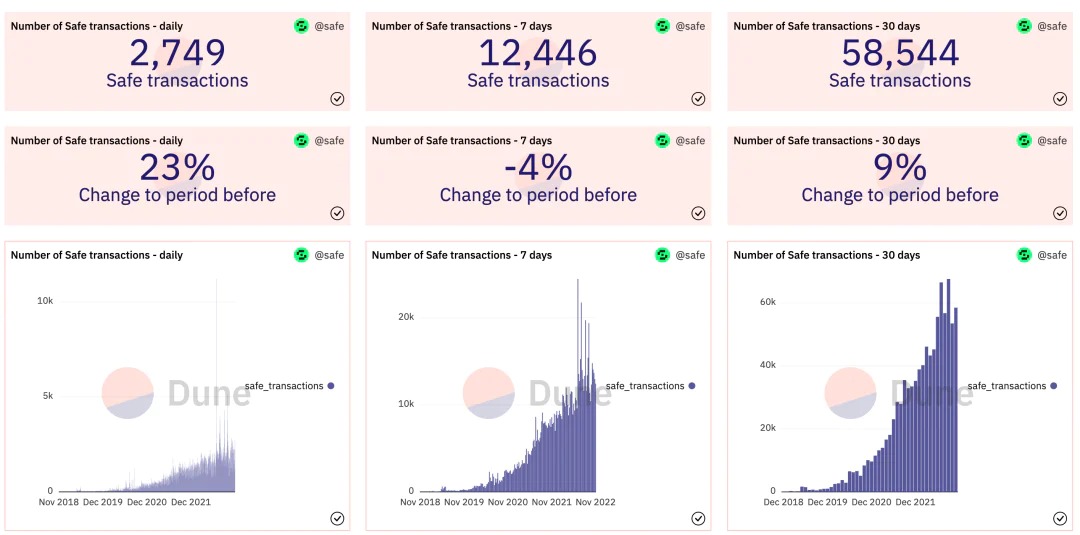This screenshot has height=535, width=1080.
Task: Click legend color dot in 30 days chart
Action: point(1054,386)
